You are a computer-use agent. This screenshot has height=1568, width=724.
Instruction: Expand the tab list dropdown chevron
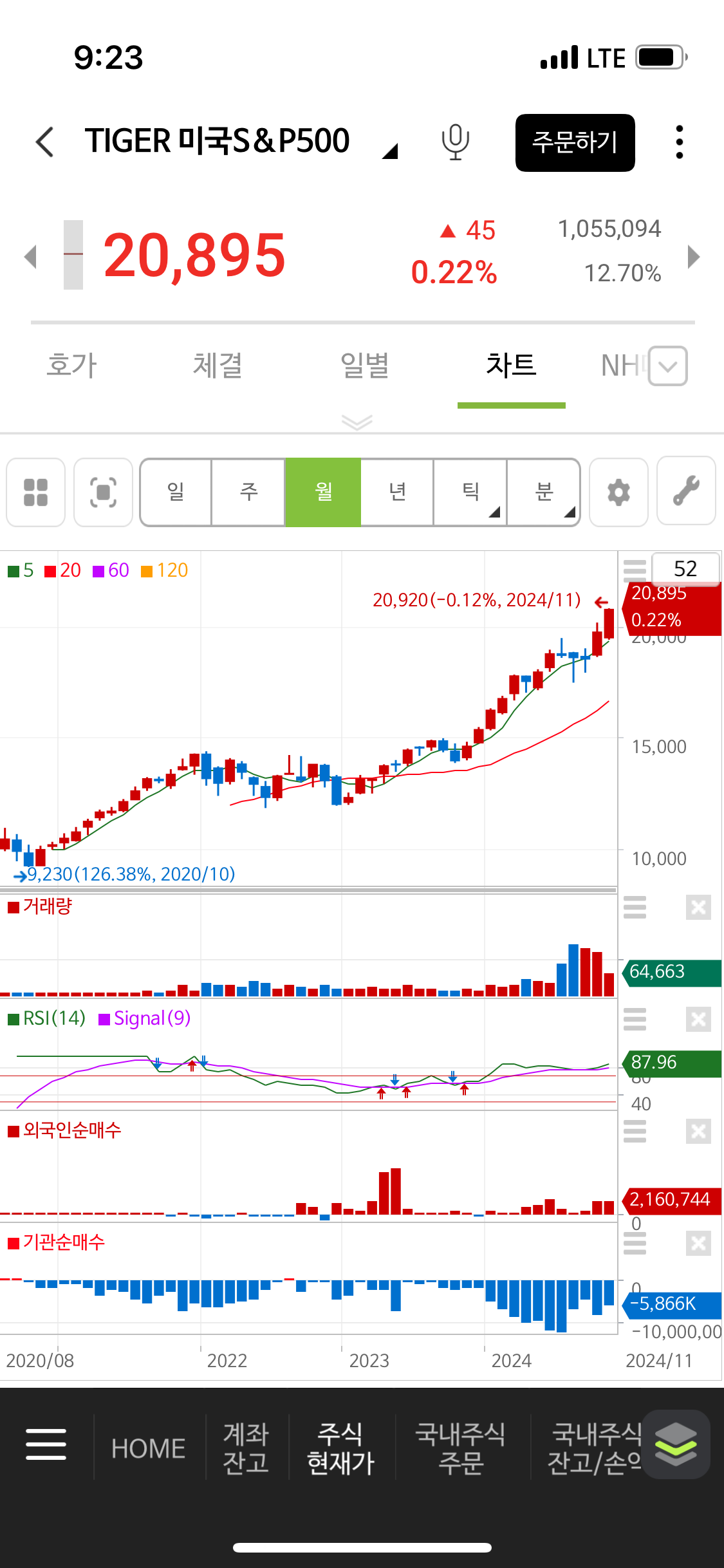pyautogui.click(x=668, y=366)
